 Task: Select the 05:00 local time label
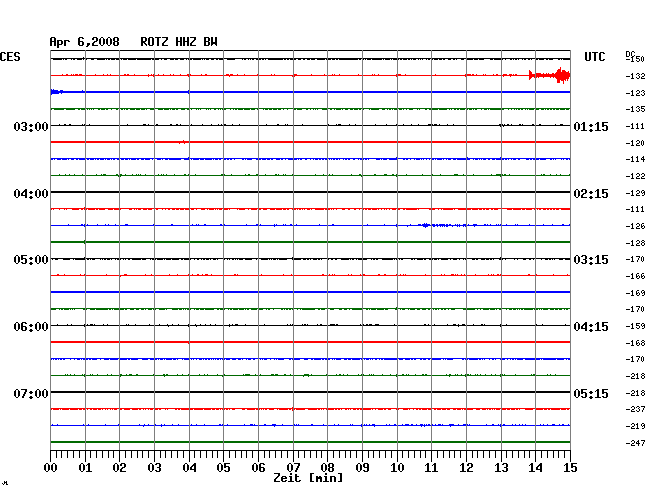[31, 260]
